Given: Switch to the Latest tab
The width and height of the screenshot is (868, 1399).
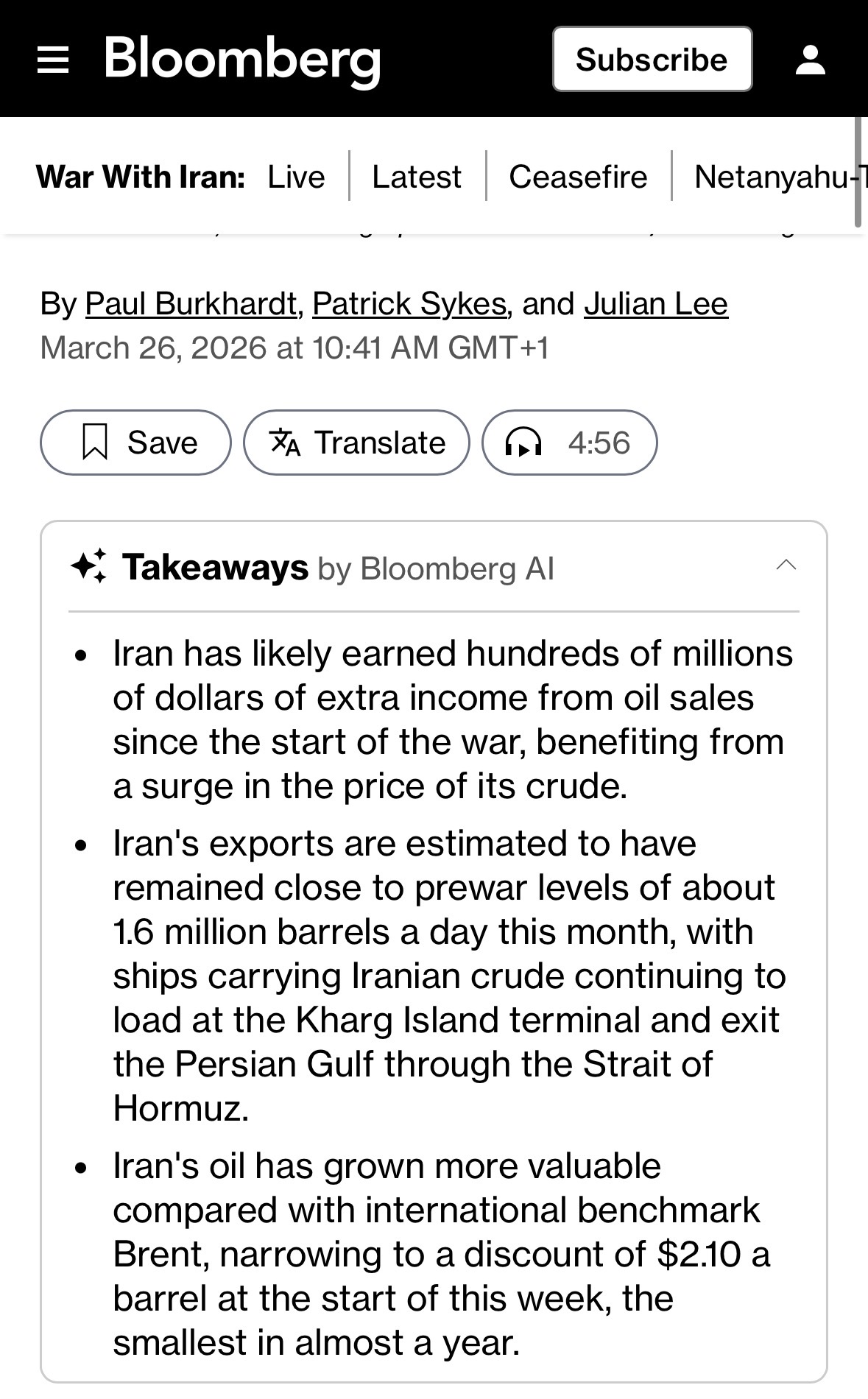Looking at the screenshot, I should coord(417,177).
